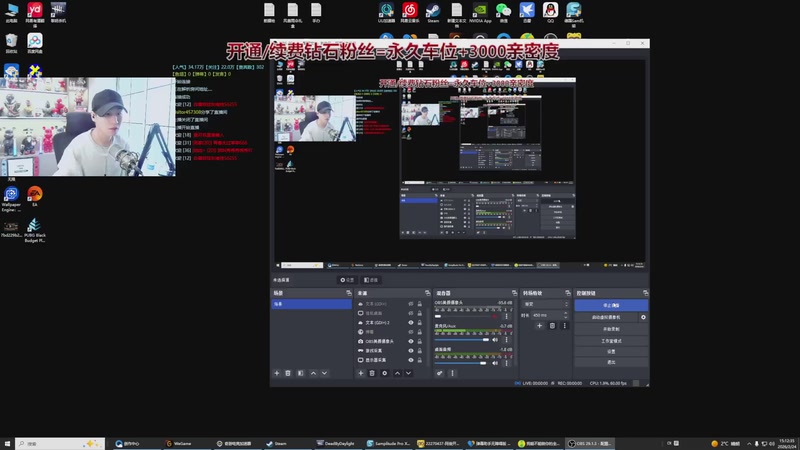Hide the game capture source
Viewport: 800px width, 450px height.
[411, 351]
